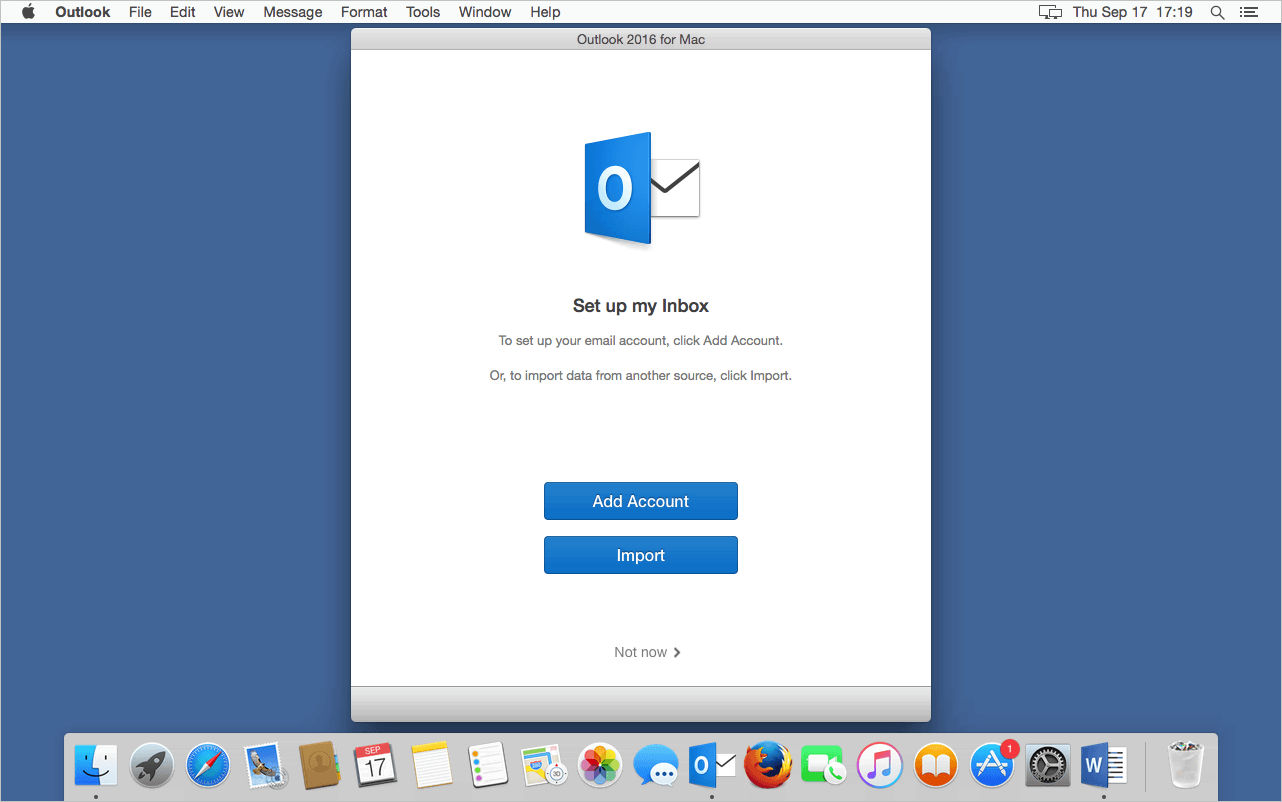Open the Message menu

coord(293,12)
